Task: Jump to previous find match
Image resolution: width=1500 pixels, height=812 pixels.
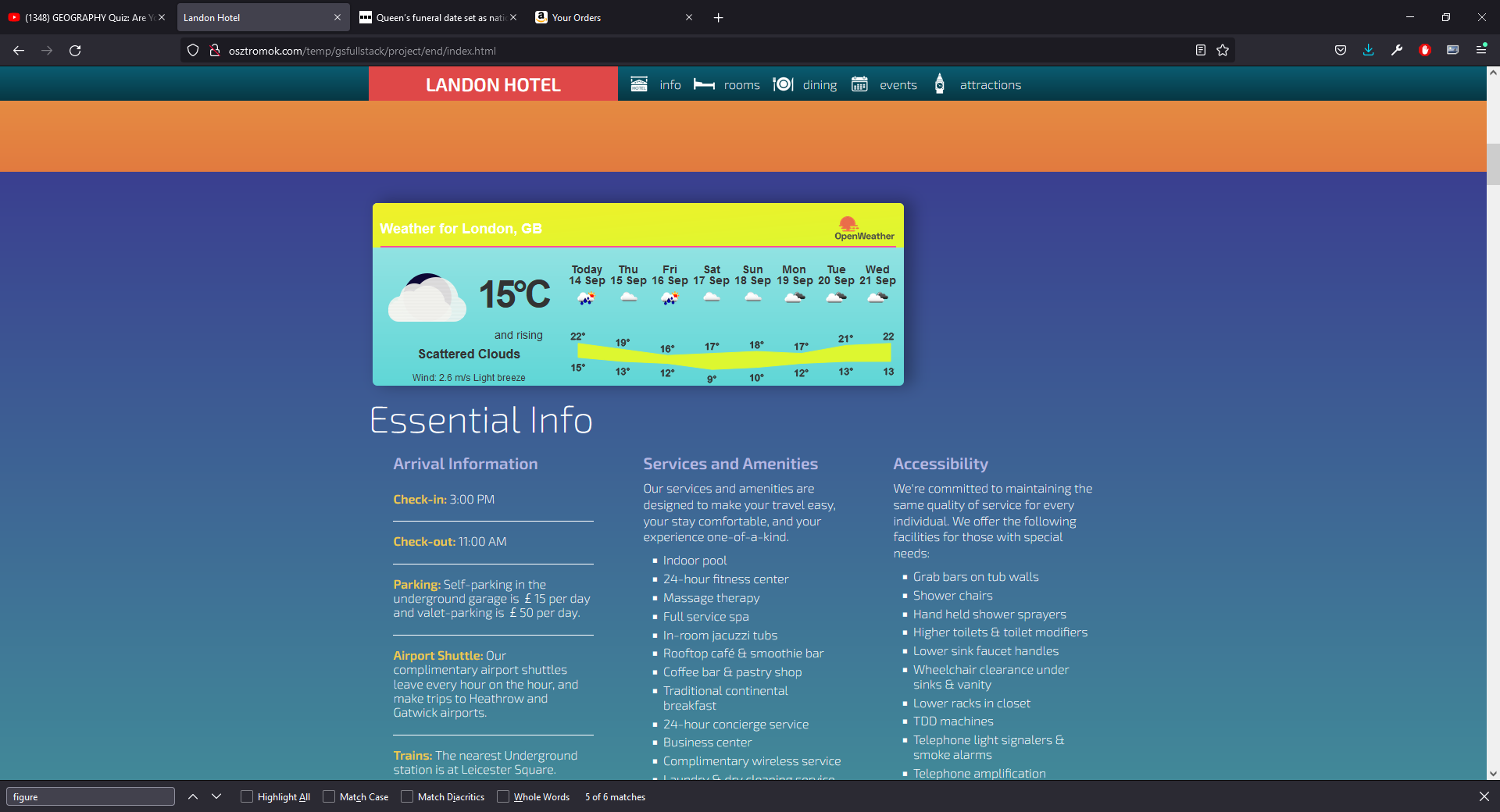Action: pyautogui.click(x=193, y=796)
